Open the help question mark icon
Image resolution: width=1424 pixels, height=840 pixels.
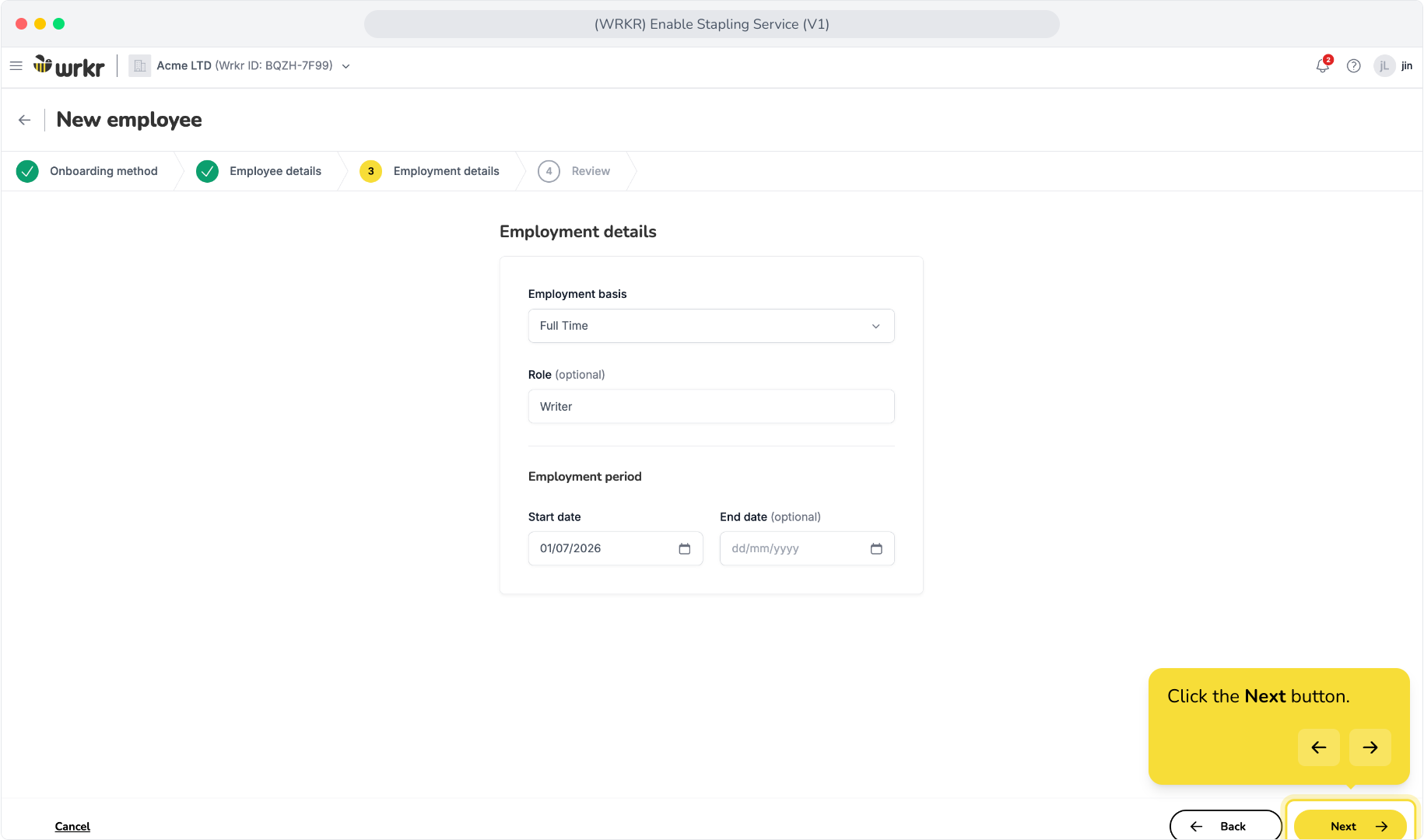coord(1354,66)
